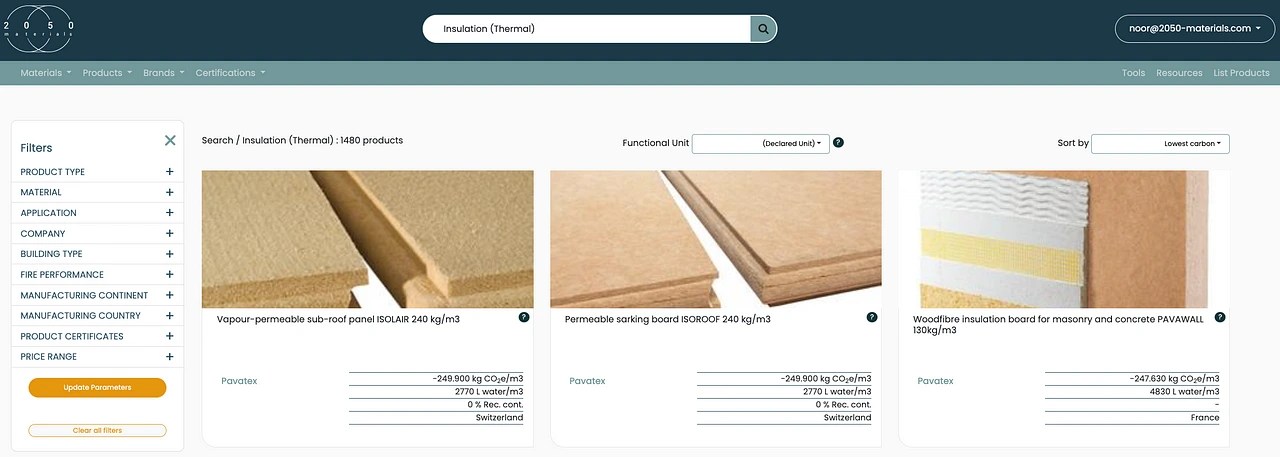The width and height of the screenshot is (1280, 457).
Task: Expand the MANUFACTURING CONTINENT filter
Action: tap(170, 295)
